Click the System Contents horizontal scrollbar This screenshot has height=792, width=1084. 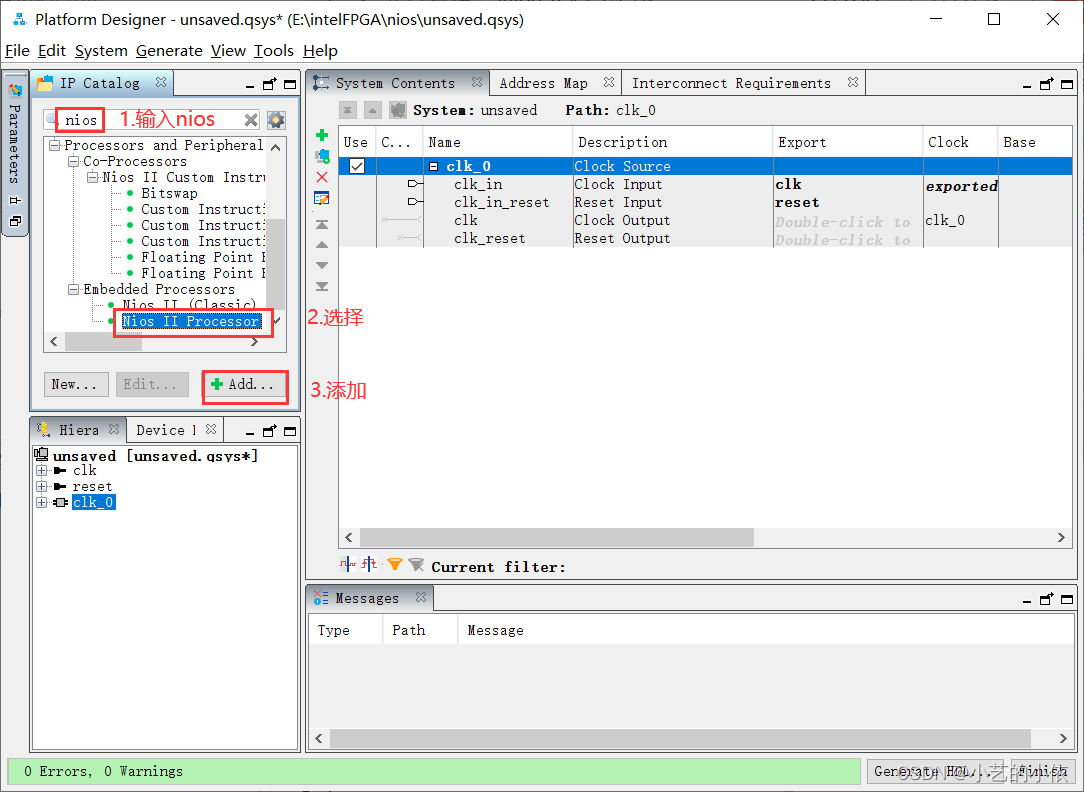click(557, 537)
